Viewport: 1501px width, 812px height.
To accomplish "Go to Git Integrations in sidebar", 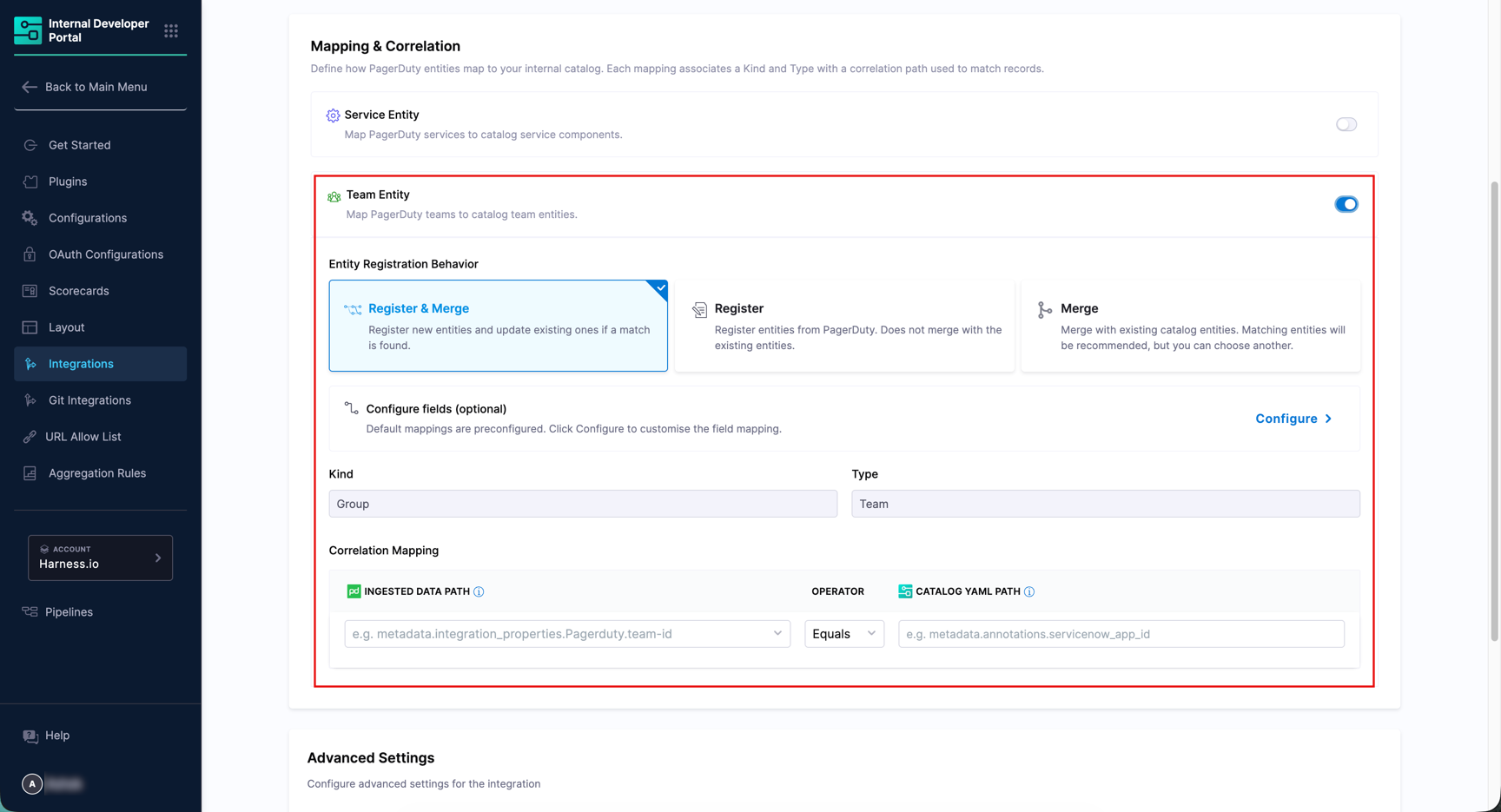I will click(89, 400).
